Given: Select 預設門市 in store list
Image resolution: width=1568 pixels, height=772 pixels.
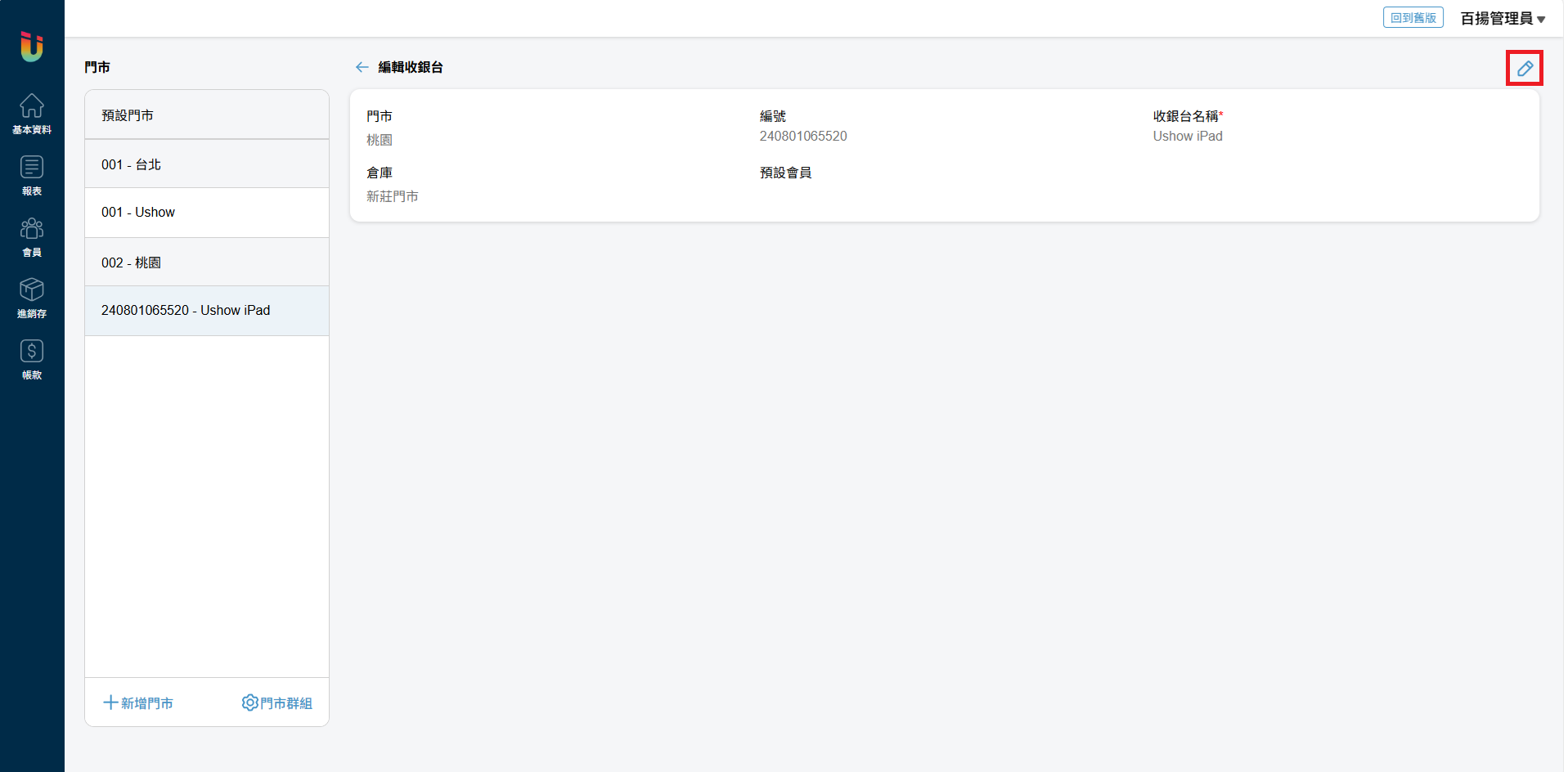Looking at the screenshot, I should pos(207,115).
